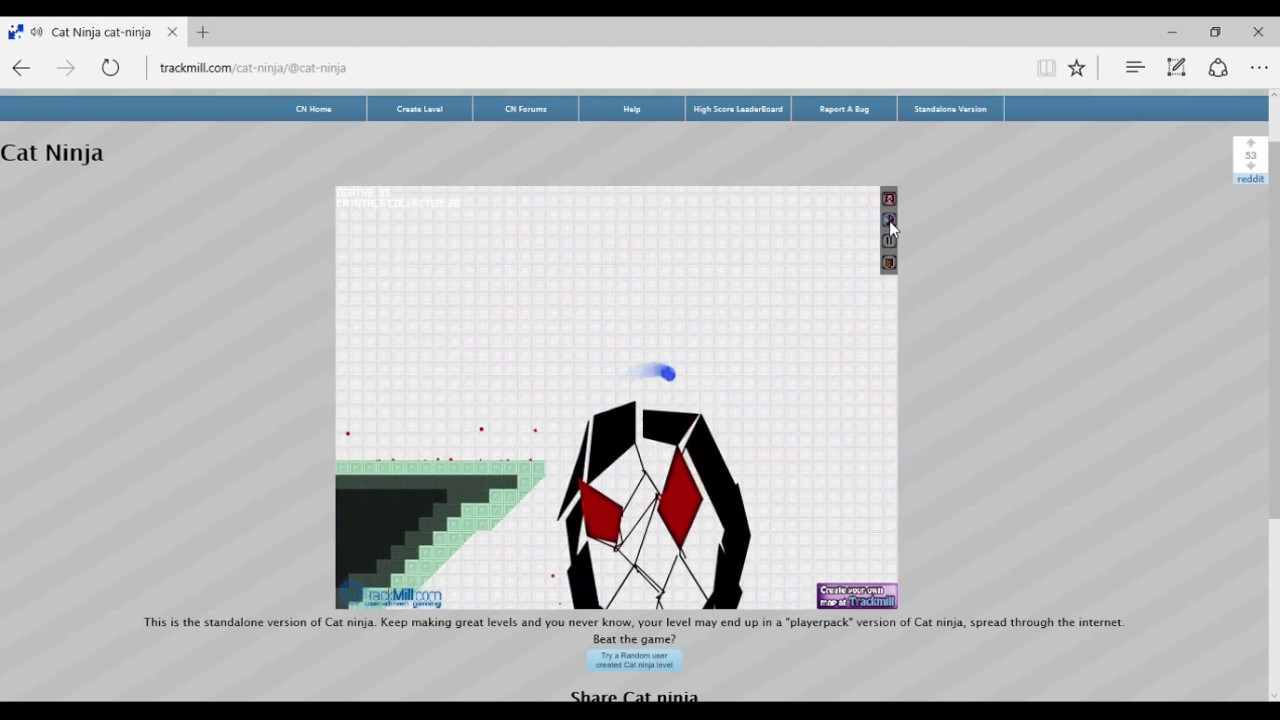1280x720 pixels.
Task: Click the share icon in toolbar
Action: pyautogui.click(x=1218, y=68)
